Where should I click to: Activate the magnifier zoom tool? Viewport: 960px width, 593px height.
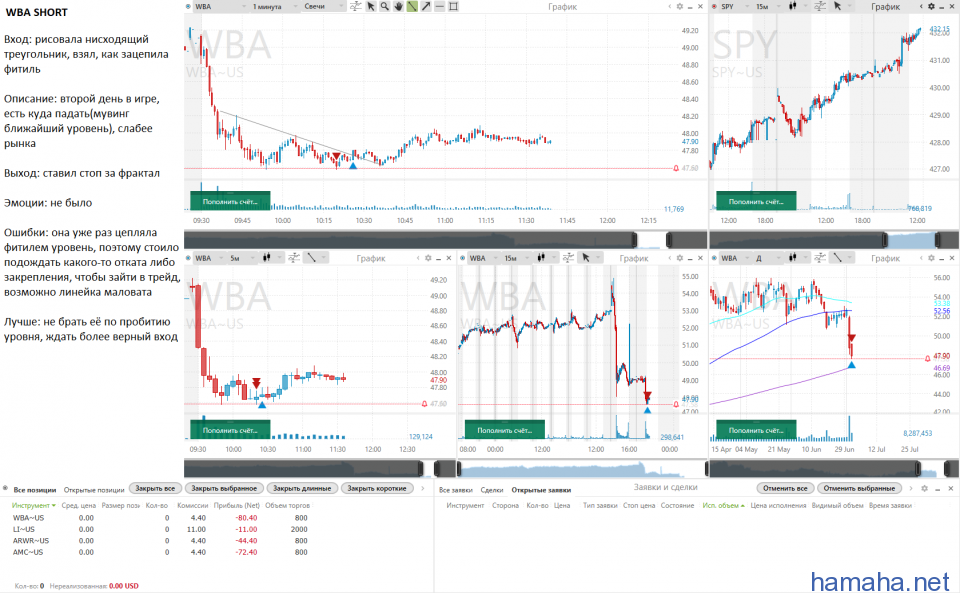click(x=384, y=6)
